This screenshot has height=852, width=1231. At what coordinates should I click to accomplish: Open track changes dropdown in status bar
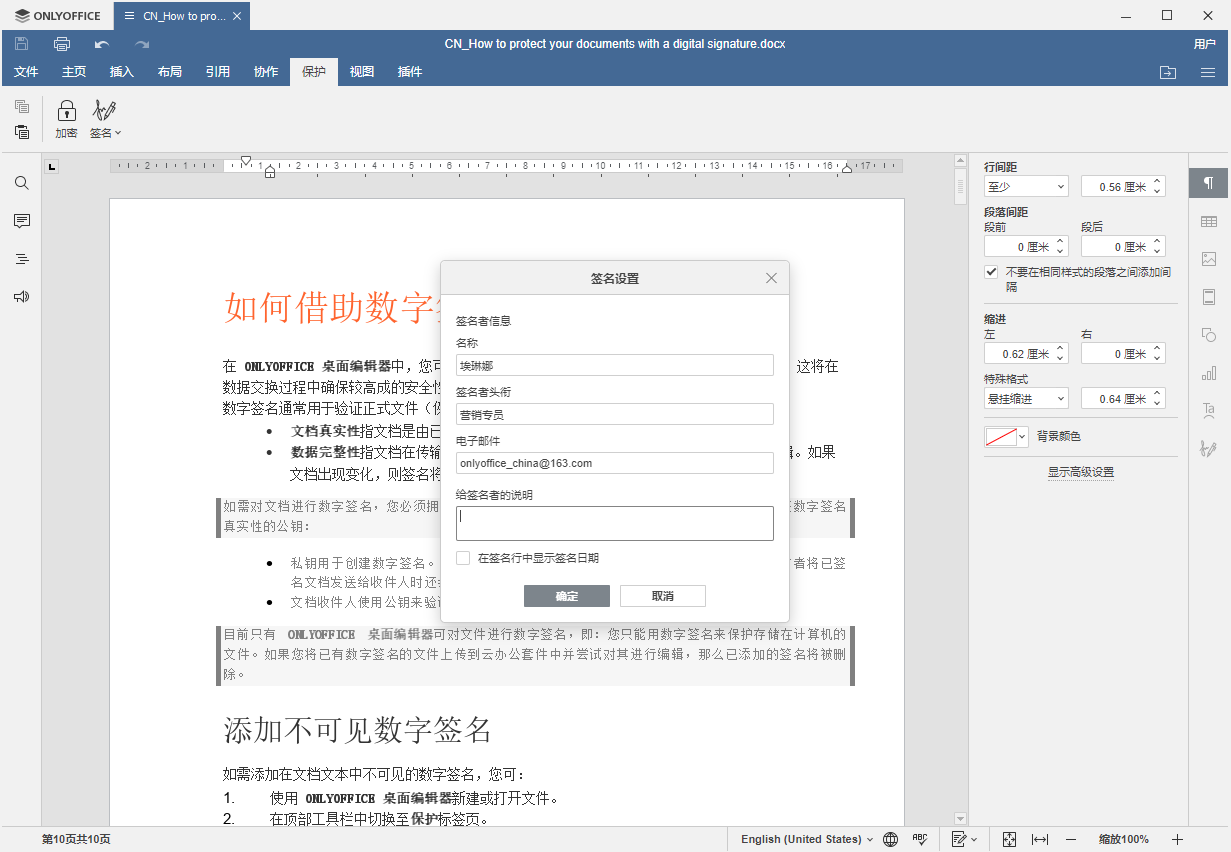(965, 839)
